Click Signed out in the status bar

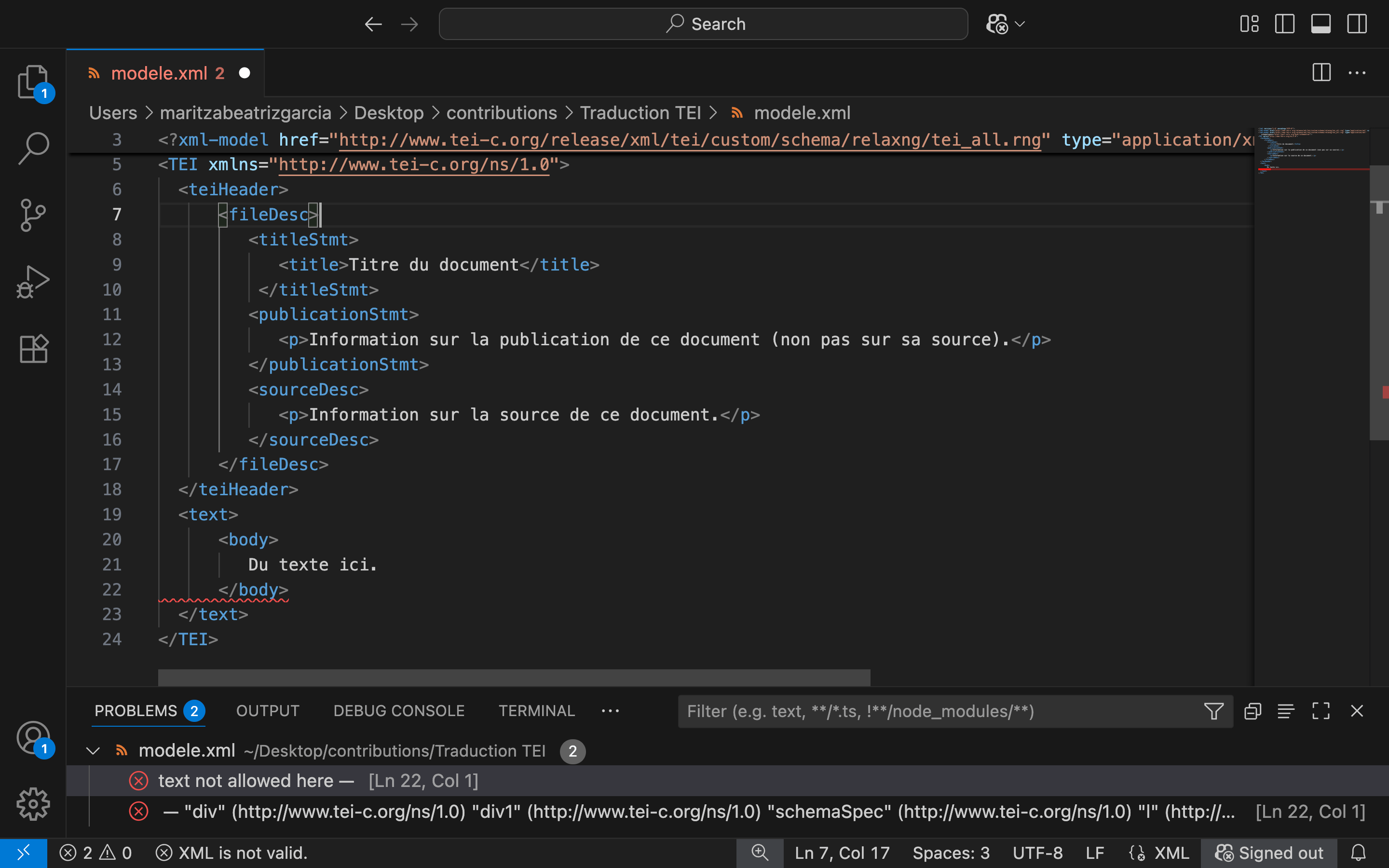[x=1268, y=853]
